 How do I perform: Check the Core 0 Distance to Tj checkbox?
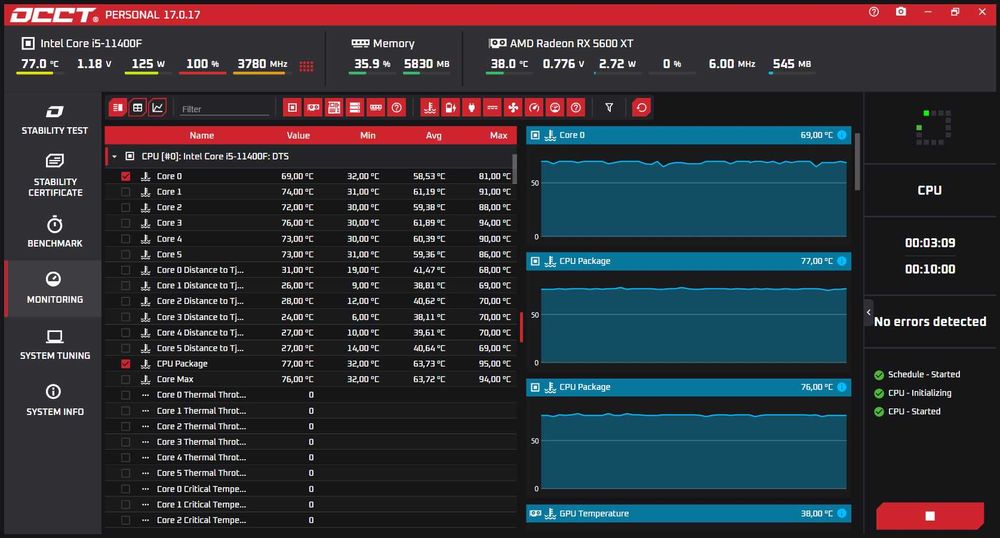126,270
